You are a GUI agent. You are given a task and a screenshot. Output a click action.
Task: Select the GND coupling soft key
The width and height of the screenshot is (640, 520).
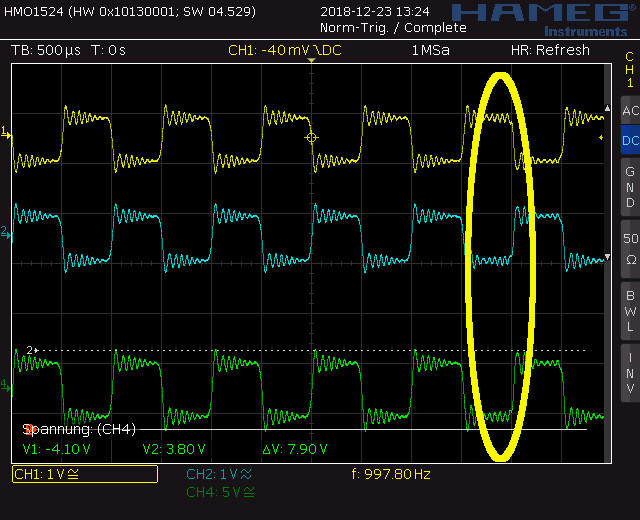(630, 187)
